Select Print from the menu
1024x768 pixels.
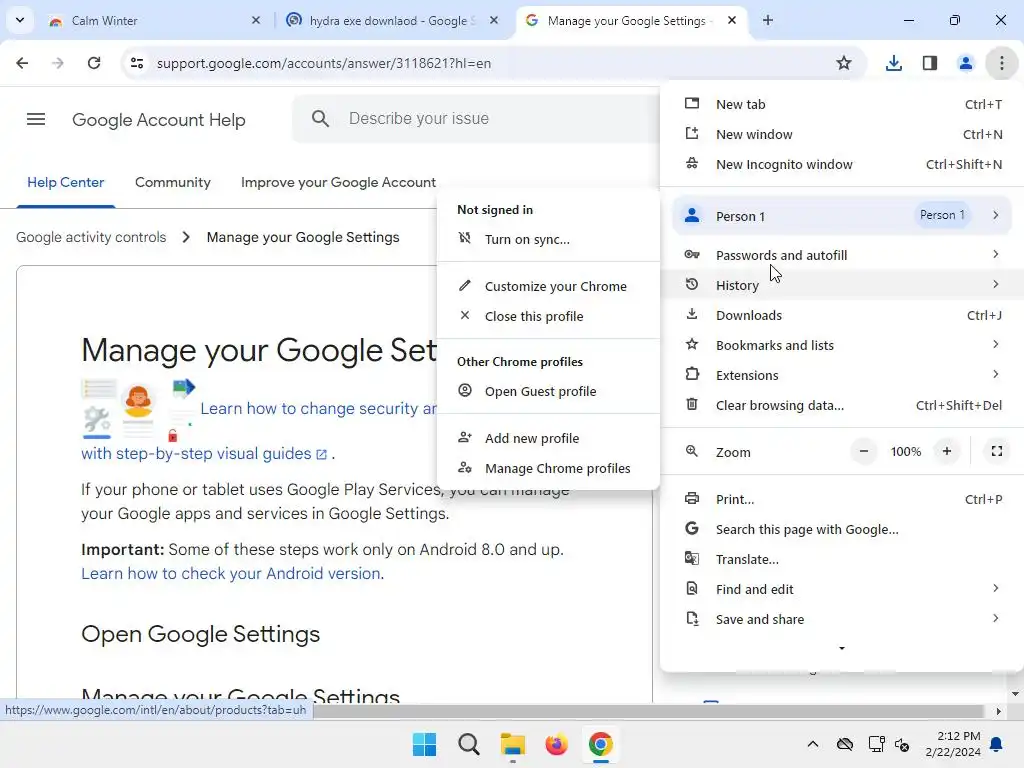(842, 499)
